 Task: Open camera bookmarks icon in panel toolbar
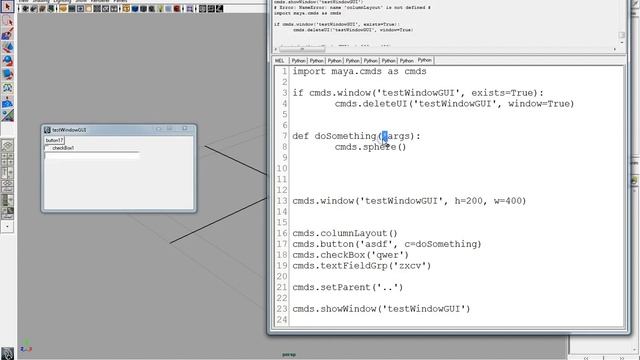[42, 9]
